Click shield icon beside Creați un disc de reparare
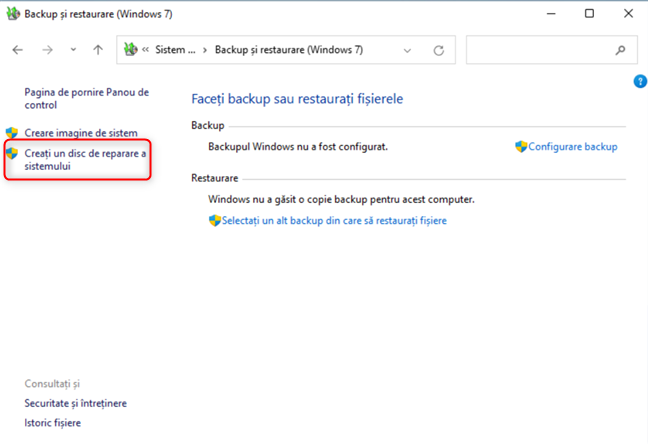This screenshot has width=648, height=444. click(12, 153)
